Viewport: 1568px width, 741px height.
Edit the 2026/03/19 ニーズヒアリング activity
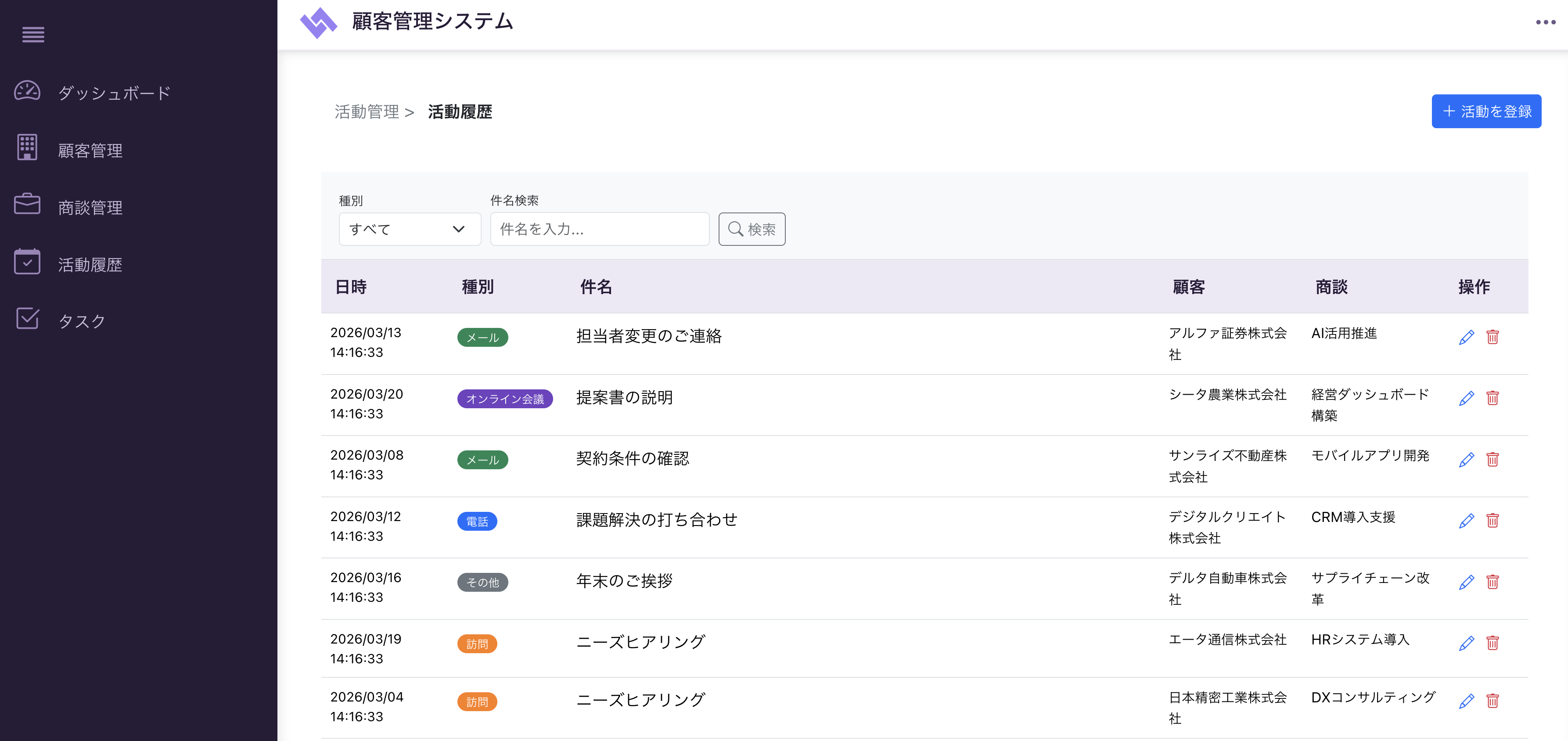click(1466, 643)
